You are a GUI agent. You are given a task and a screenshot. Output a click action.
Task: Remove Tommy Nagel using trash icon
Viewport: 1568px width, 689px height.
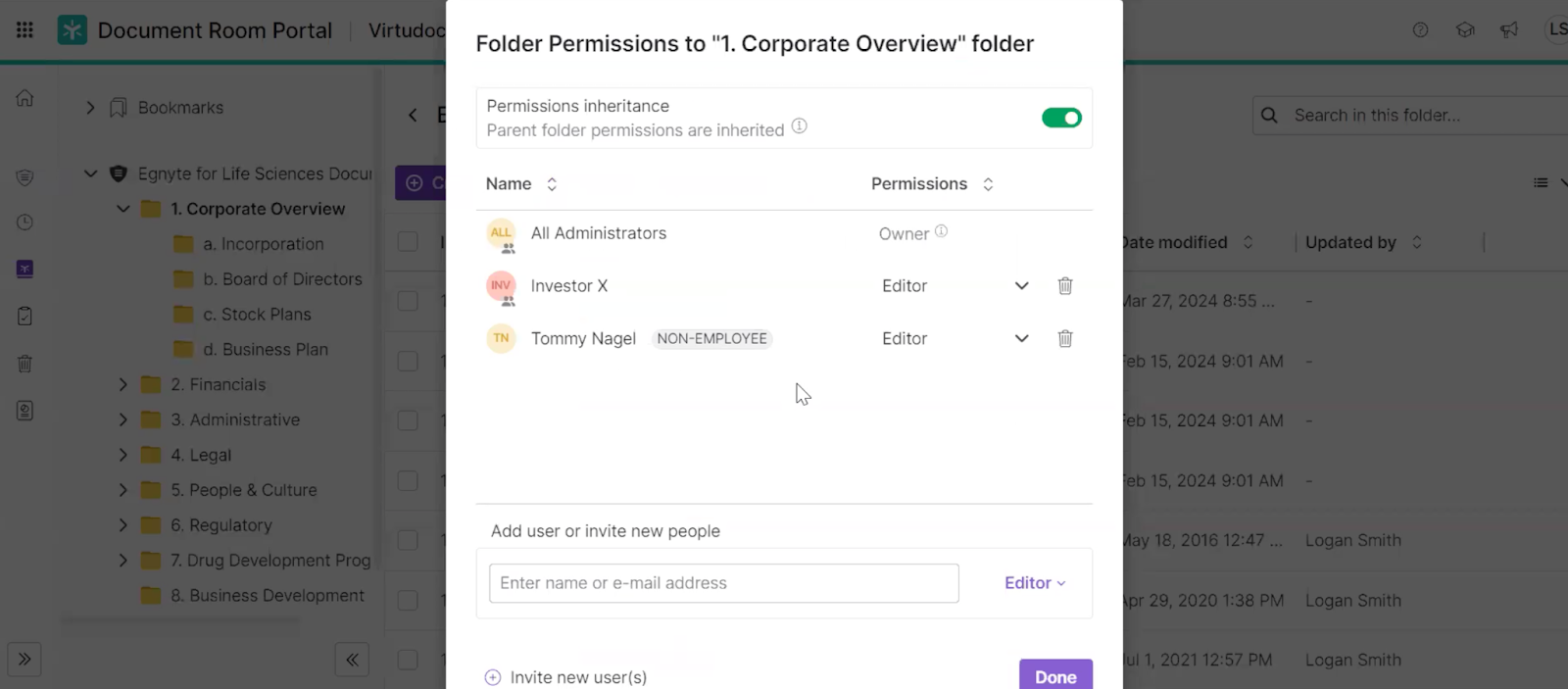tap(1065, 339)
